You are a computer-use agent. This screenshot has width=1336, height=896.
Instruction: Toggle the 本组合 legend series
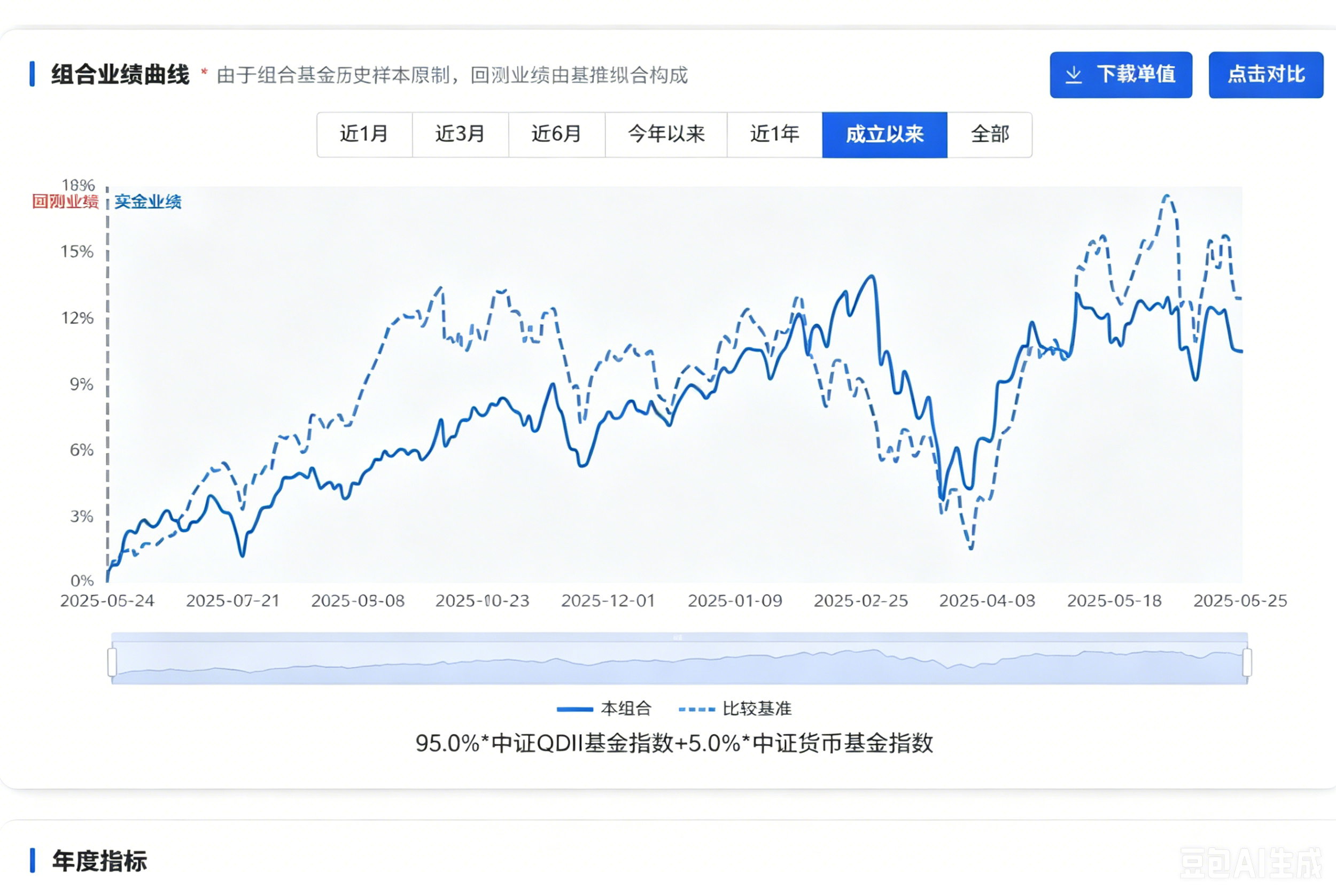click(x=604, y=709)
